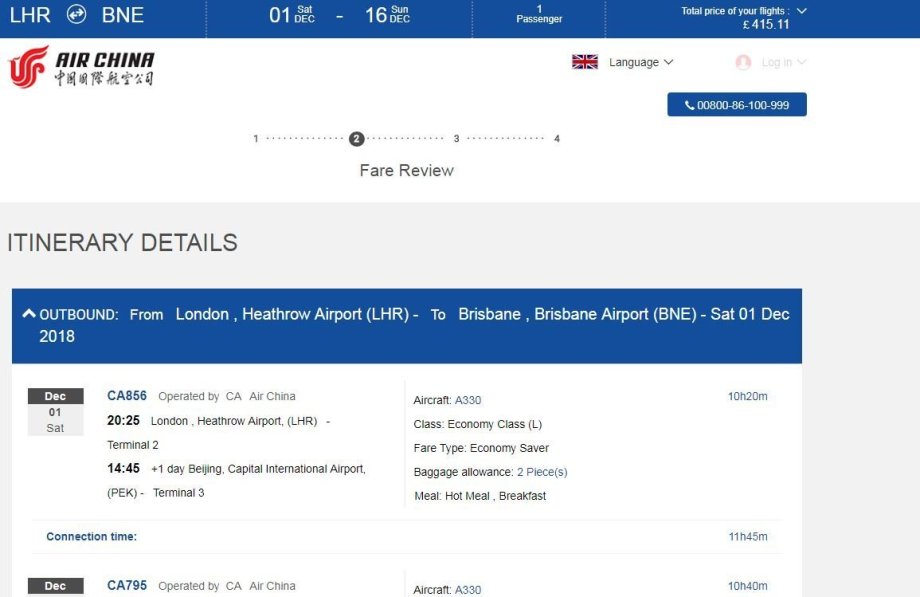
Task: Click the phone icon on the hotline button
Action: point(689,105)
